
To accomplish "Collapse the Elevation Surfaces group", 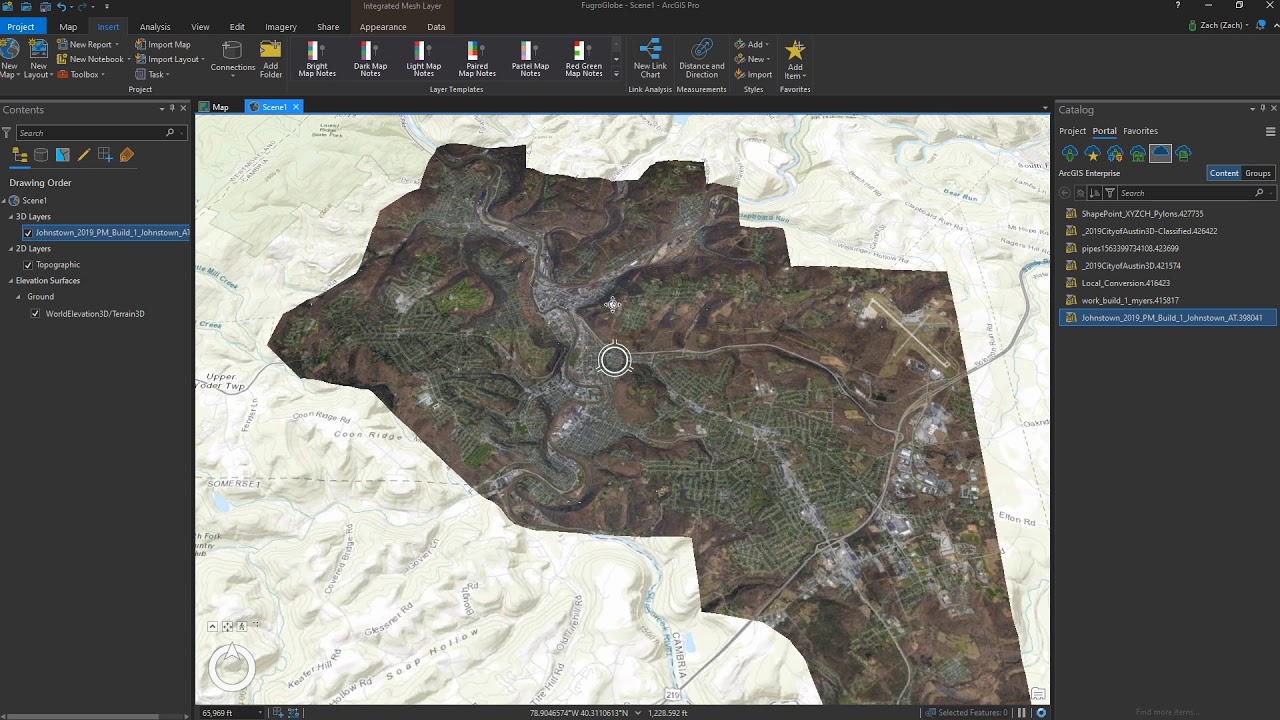I will 11,281.
